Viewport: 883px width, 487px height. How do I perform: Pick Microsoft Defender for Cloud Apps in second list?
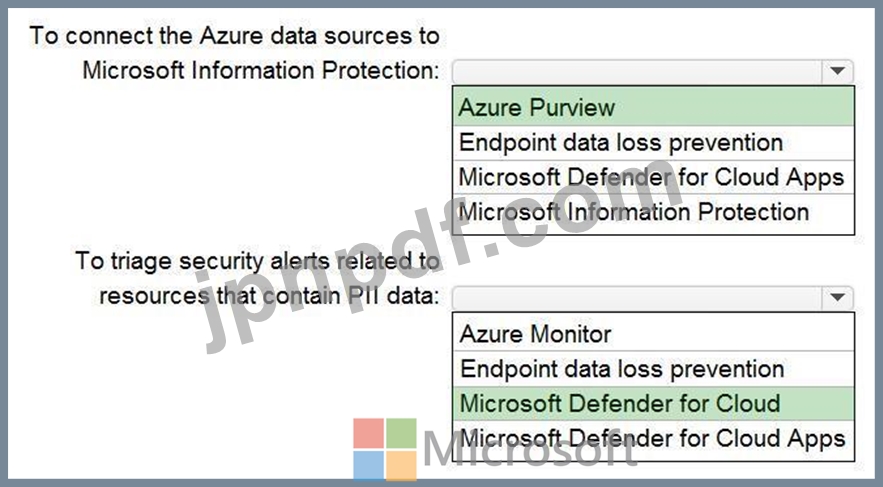coord(654,438)
